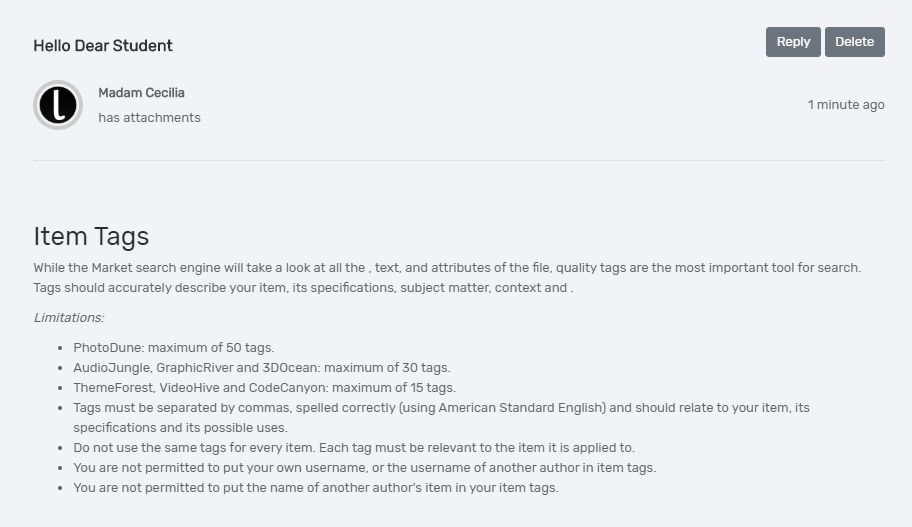Select the sender name Madam Cecilia
Viewport: 912px width, 527px height.
tap(141, 93)
